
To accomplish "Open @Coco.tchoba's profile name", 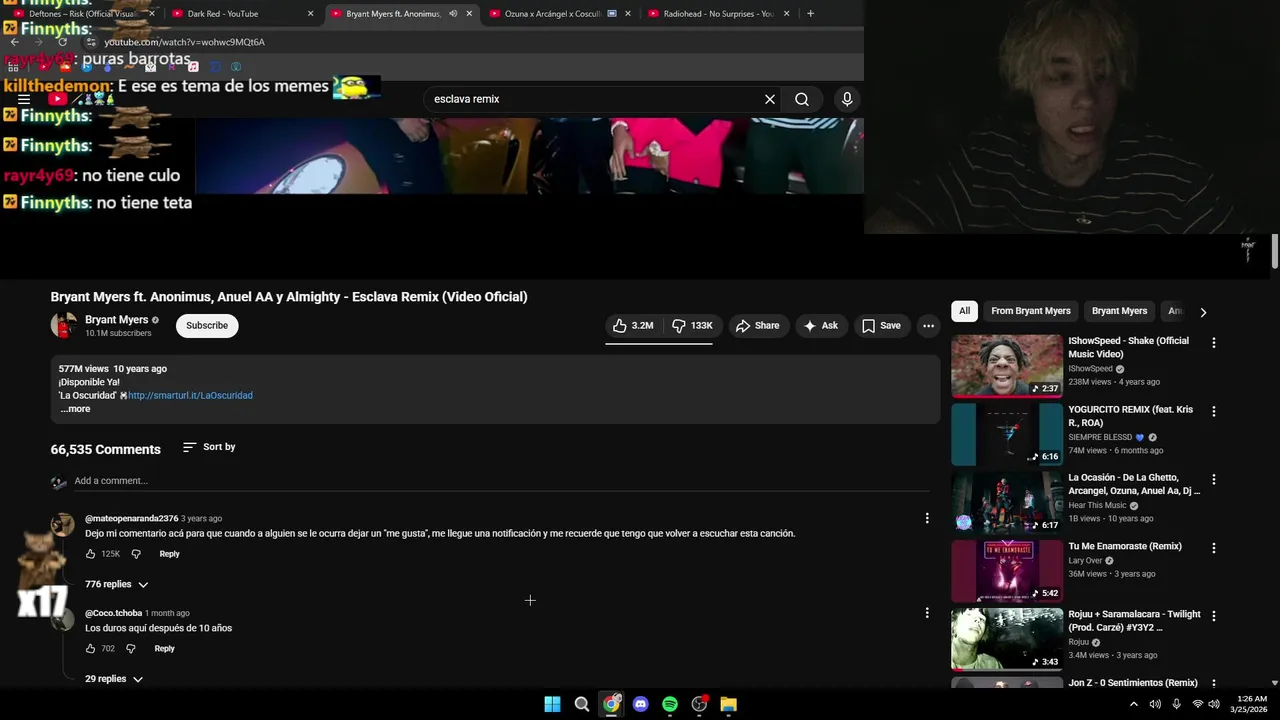I will pyautogui.click(x=113, y=613).
